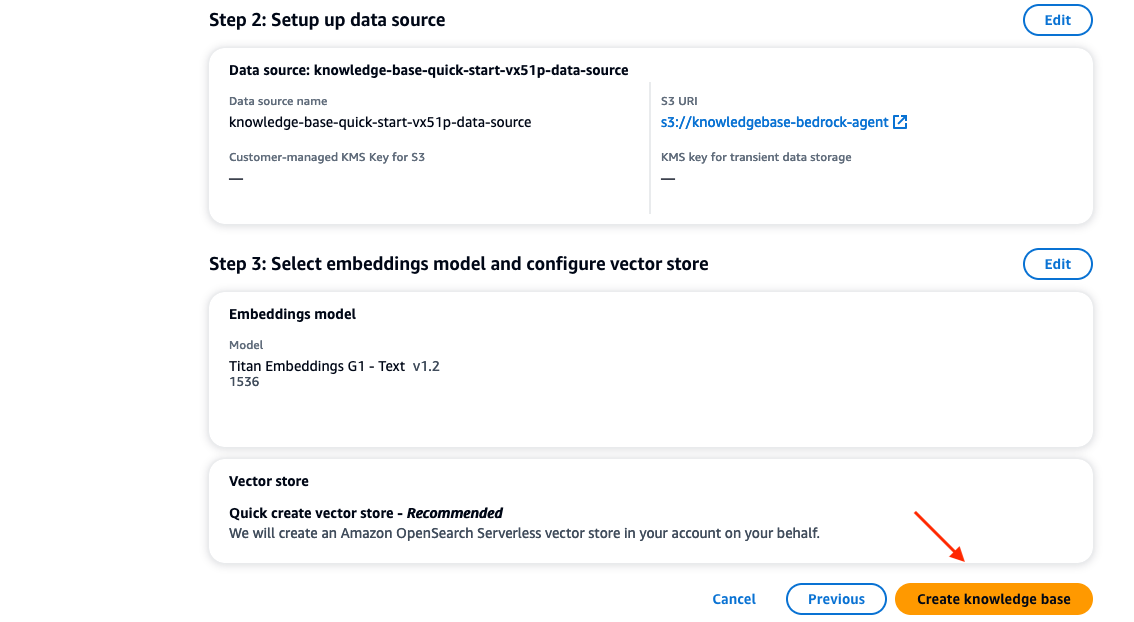The height and width of the screenshot is (622, 1134).
Task: Go back with the Previous button
Action: click(x=836, y=599)
